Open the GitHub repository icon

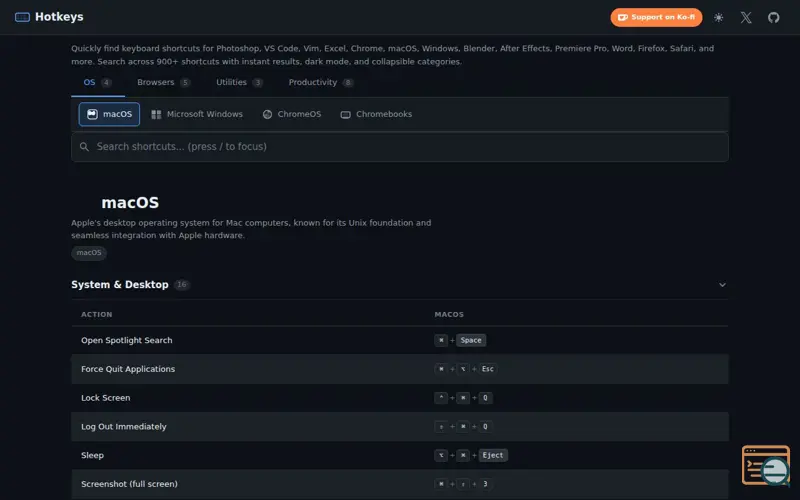coord(773,17)
